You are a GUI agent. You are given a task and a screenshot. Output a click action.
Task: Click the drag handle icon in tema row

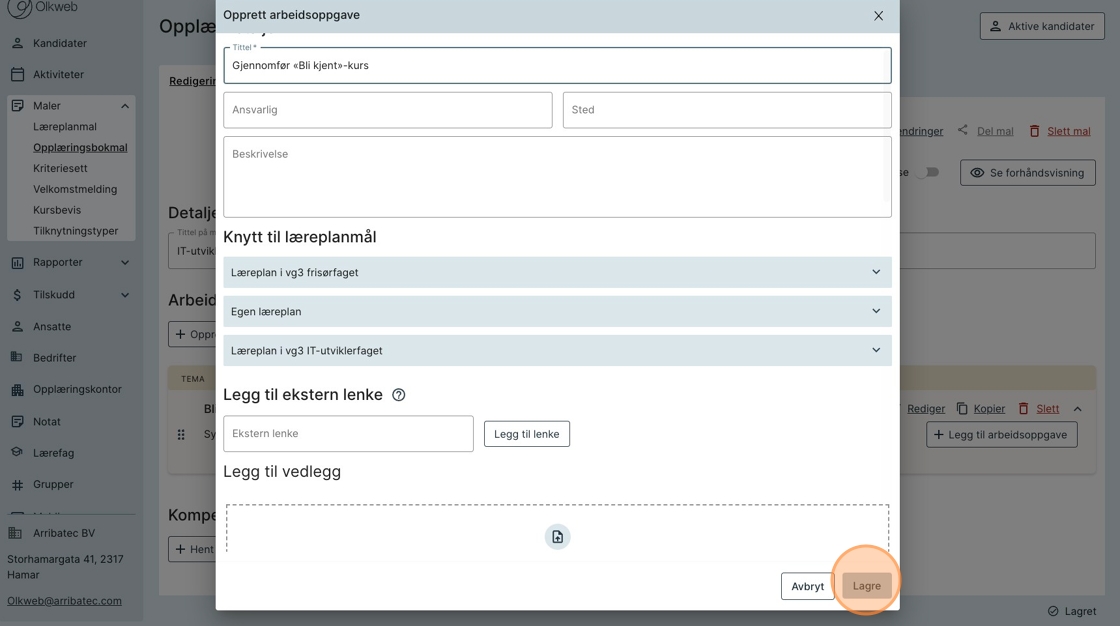tap(181, 434)
